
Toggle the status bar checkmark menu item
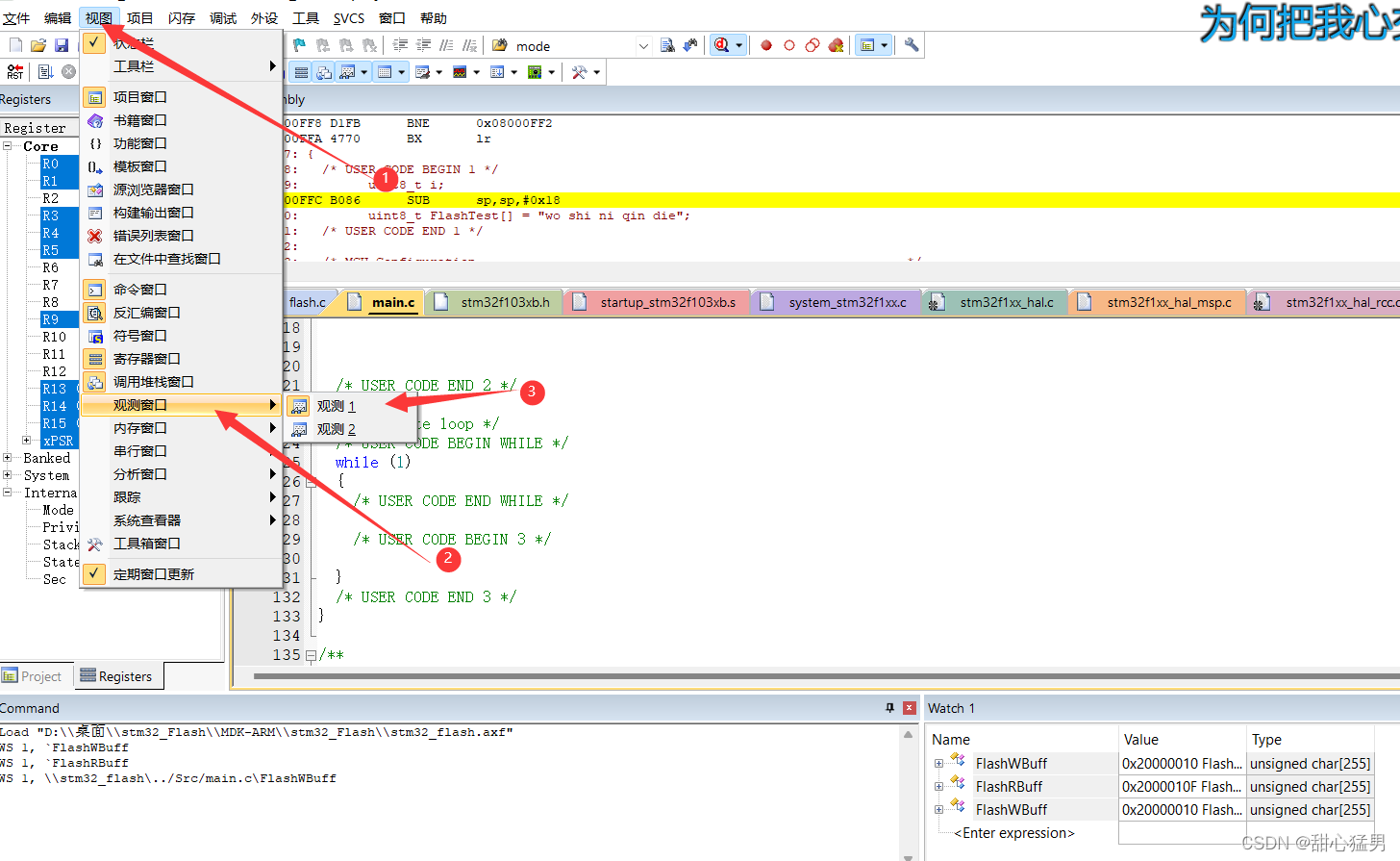[181, 43]
